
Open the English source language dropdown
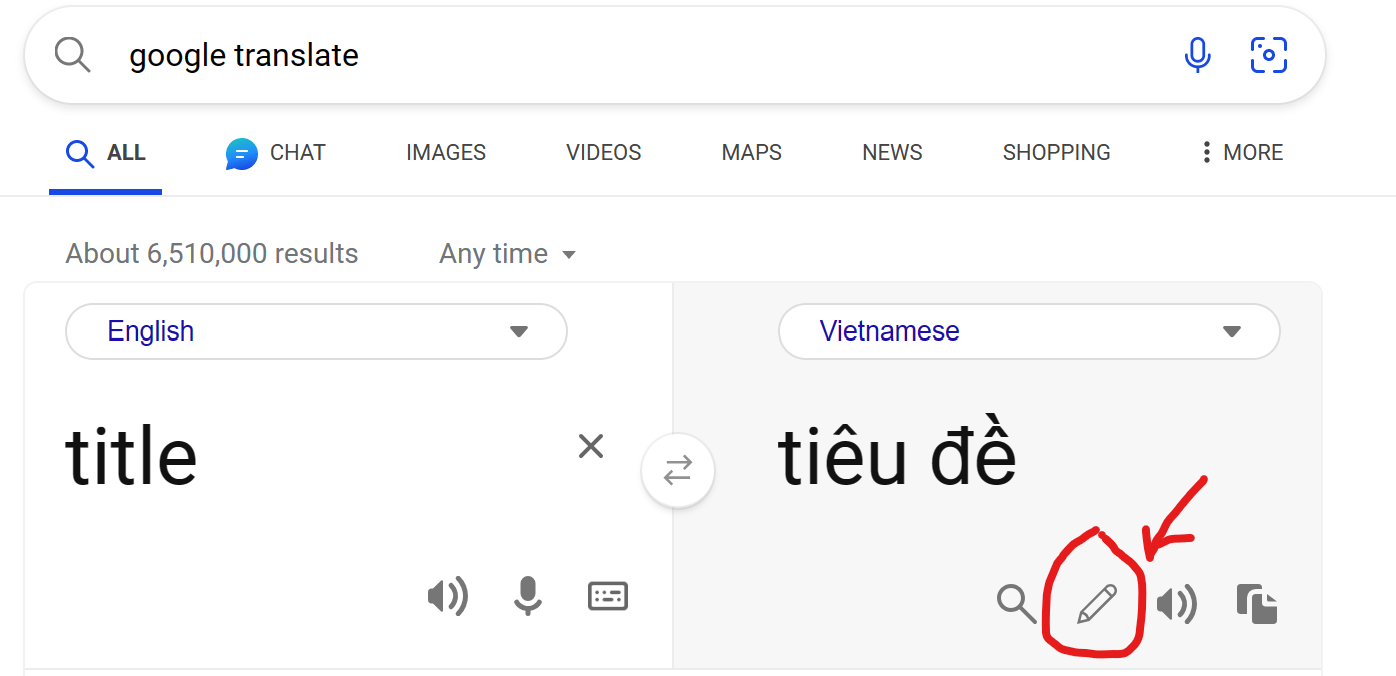coord(316,331)
